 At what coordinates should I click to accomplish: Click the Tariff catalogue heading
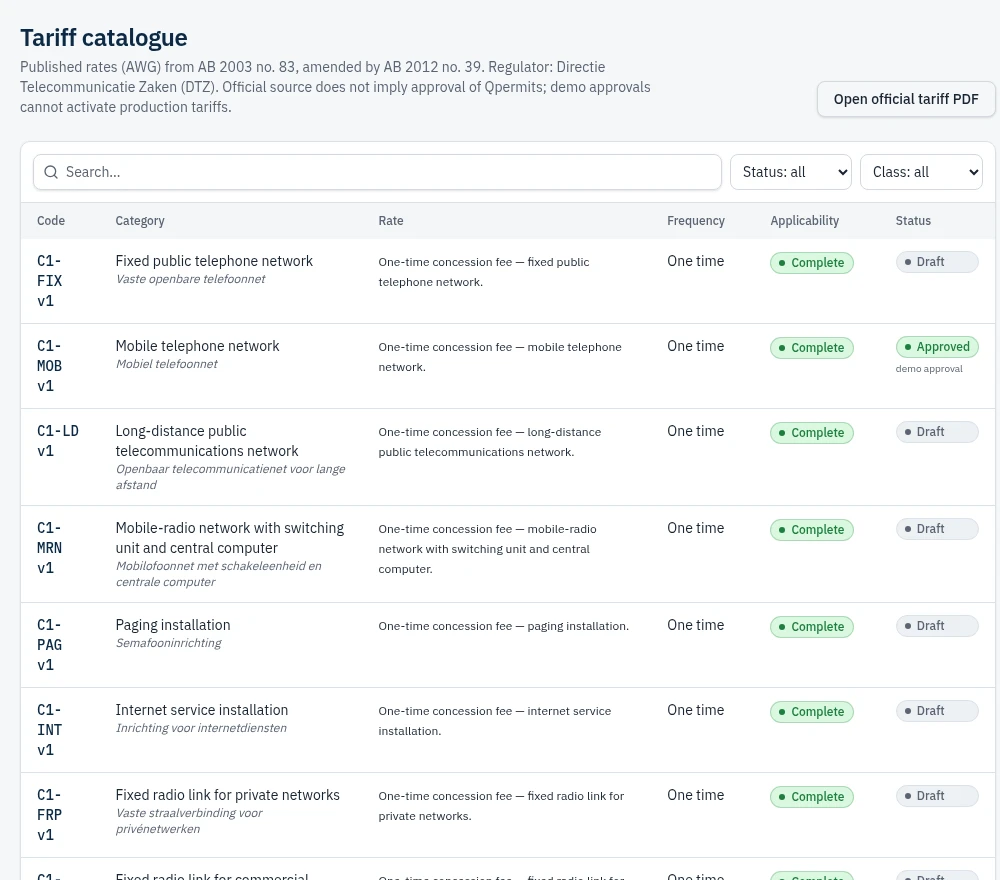click(x=103, y=38)
